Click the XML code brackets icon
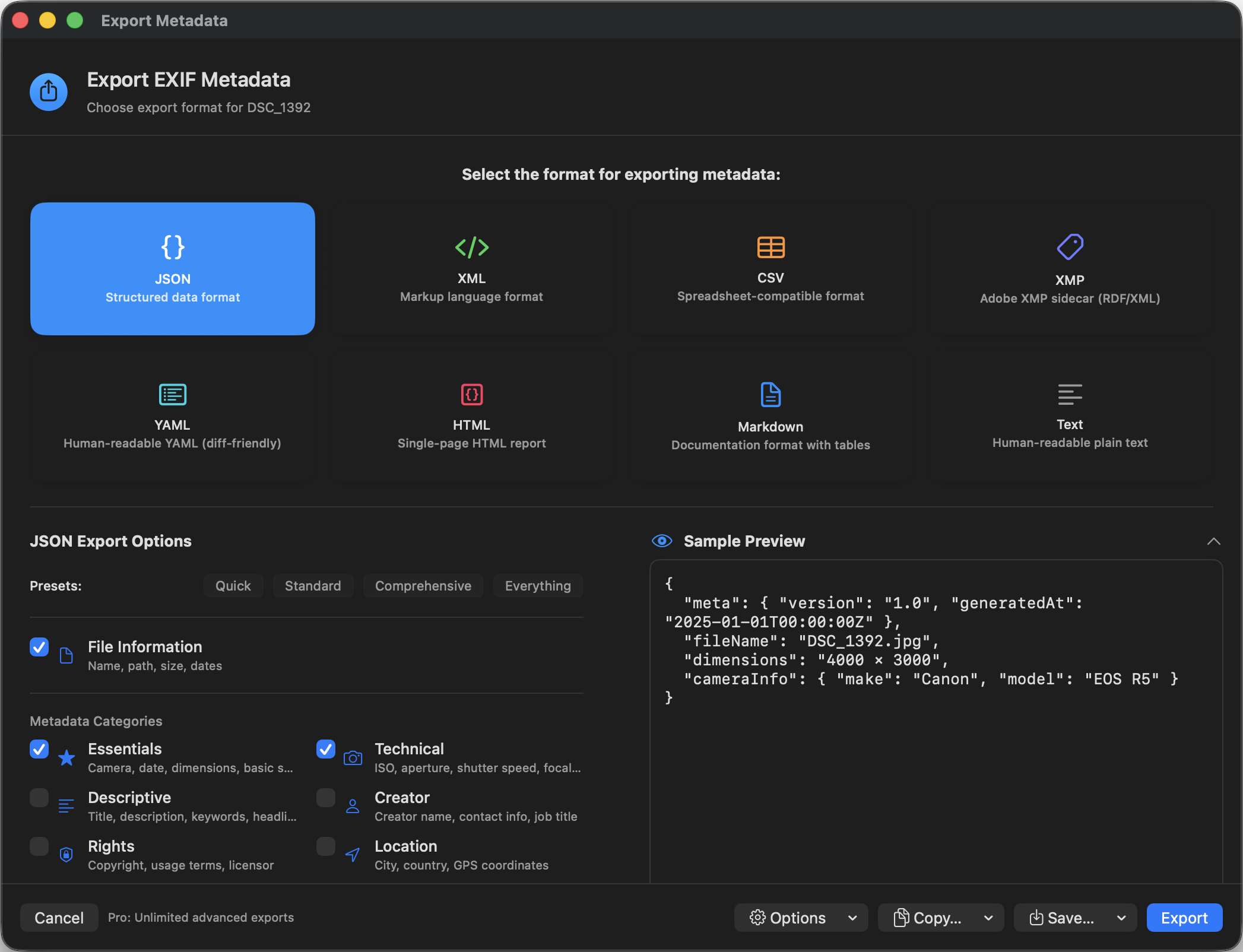Image resolution: width=1243 pixels, height=952 pixels. click(472, 247)
